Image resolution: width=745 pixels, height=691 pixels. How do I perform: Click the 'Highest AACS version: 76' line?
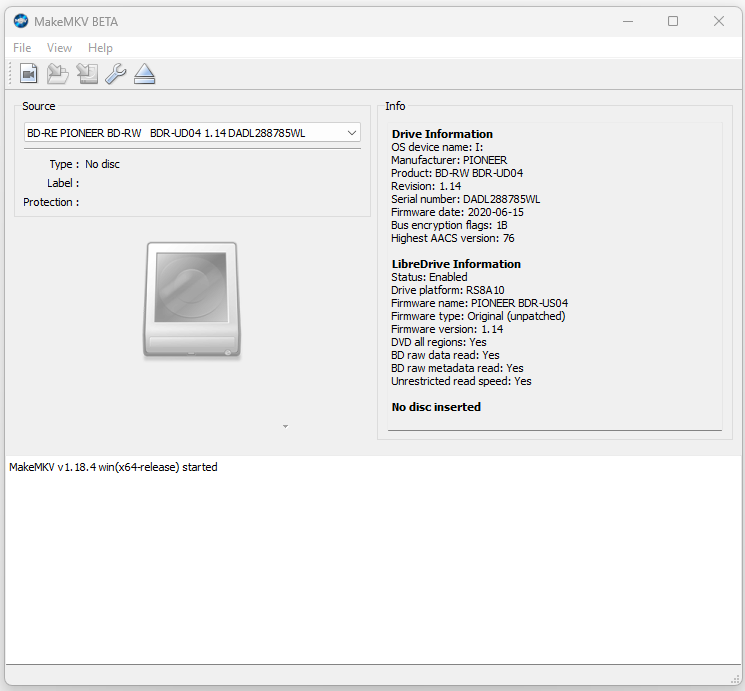[453, 238]
